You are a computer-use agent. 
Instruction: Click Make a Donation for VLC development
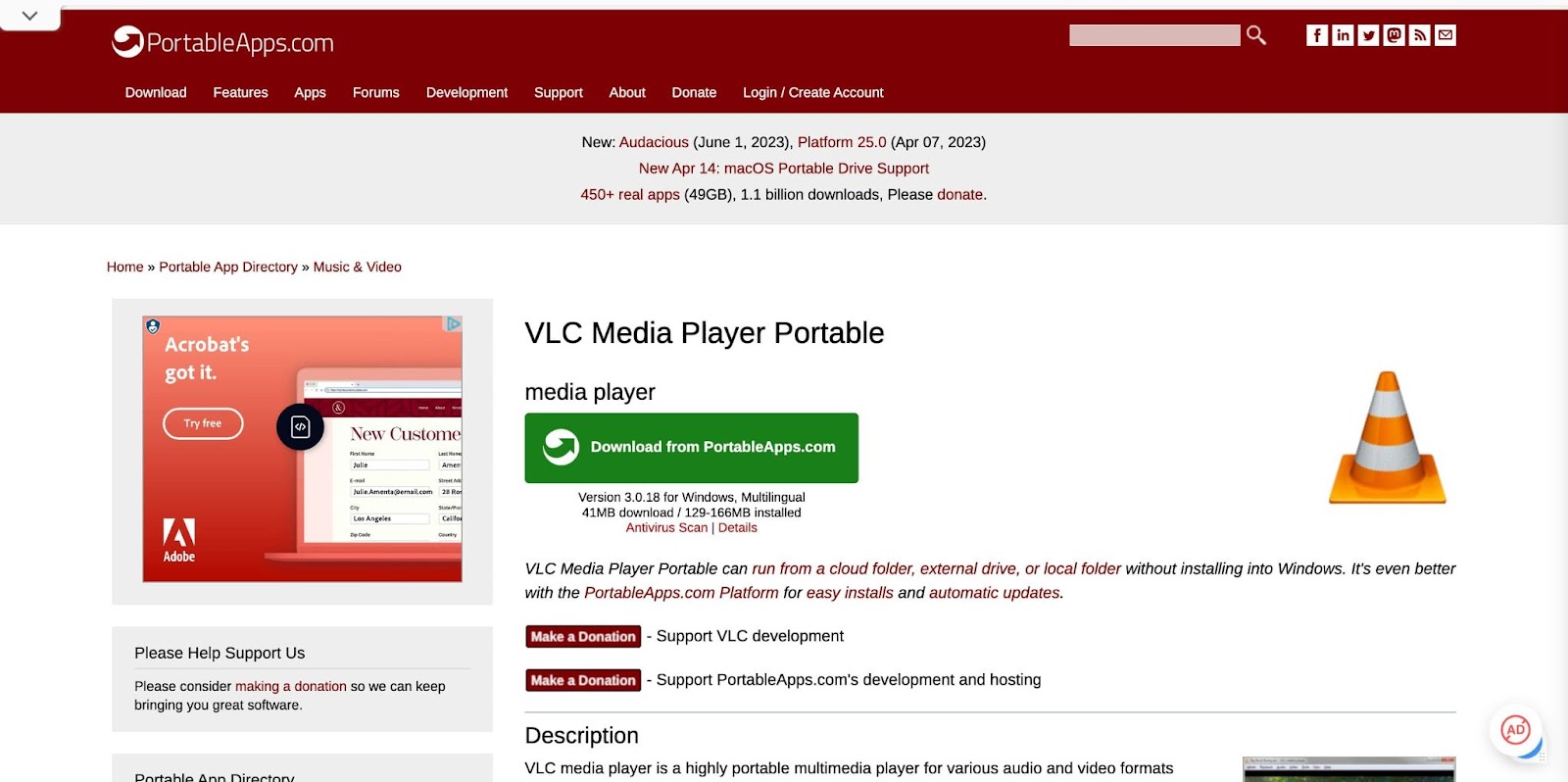click(x=583, y=637)
